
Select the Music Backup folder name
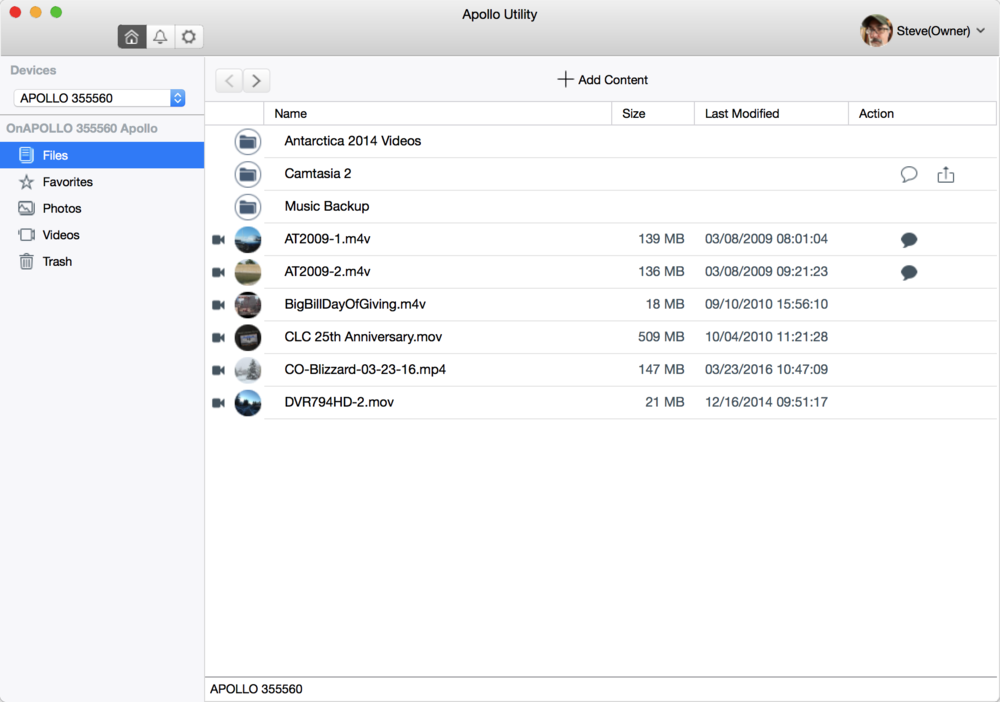[x=327, y=206]
